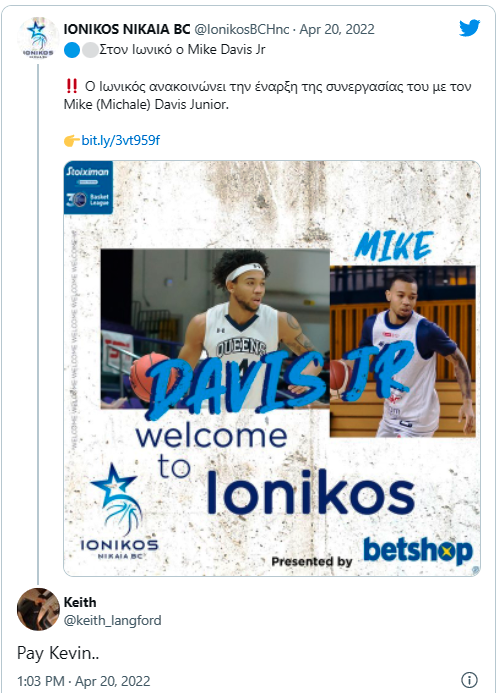Open @keith_langford profile handle
503x693 pixels.
(x=112, y=621)
